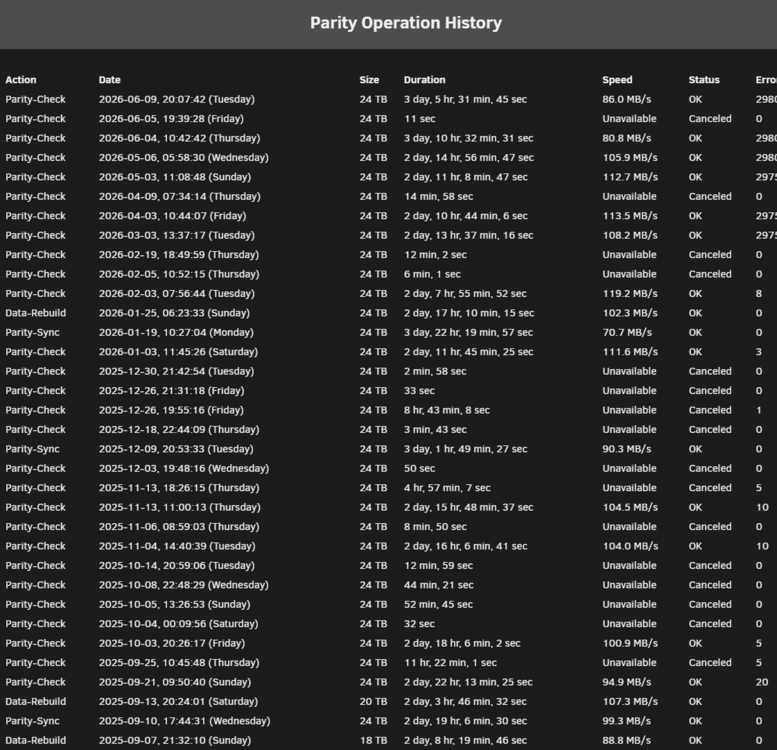Select duration 3 day, 5 hr, 31 min, 45 sec
777x750 pixels.
point(465,100)
